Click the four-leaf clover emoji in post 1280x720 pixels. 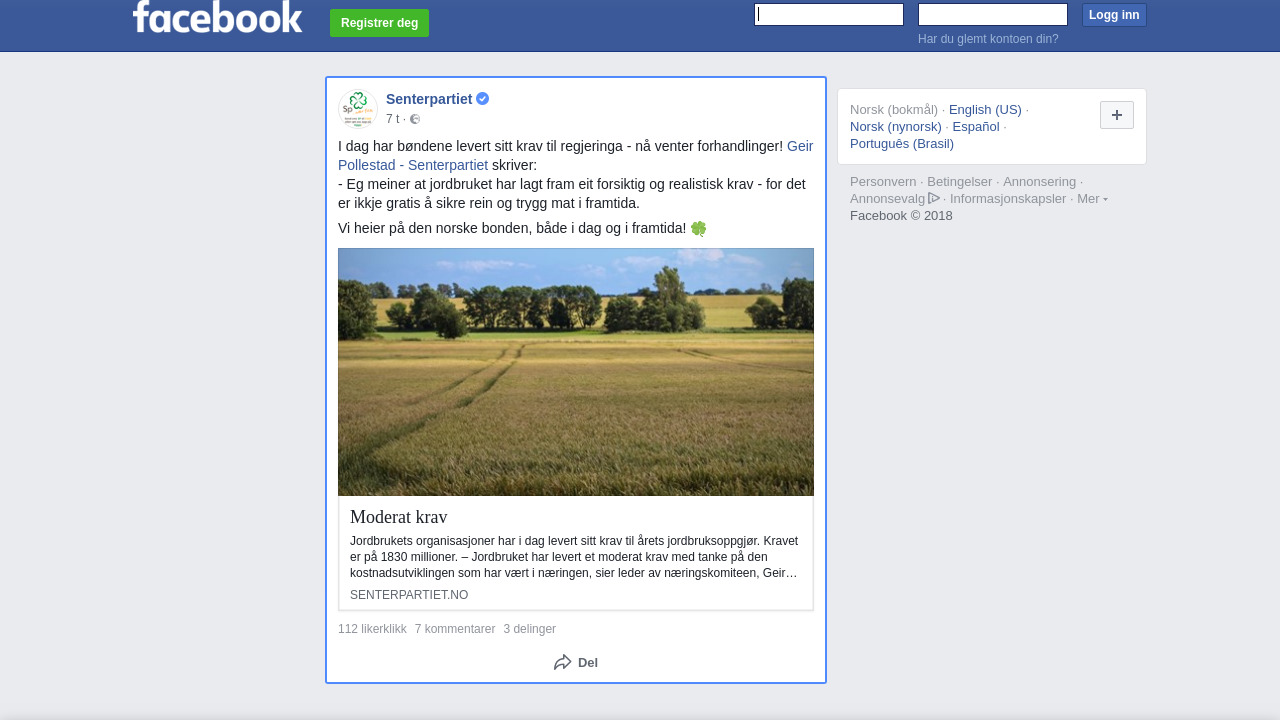(x=699, y=228)
